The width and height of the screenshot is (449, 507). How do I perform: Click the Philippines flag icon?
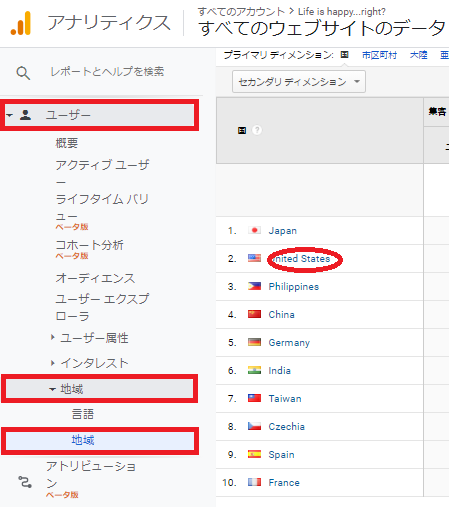coord(254,286)
